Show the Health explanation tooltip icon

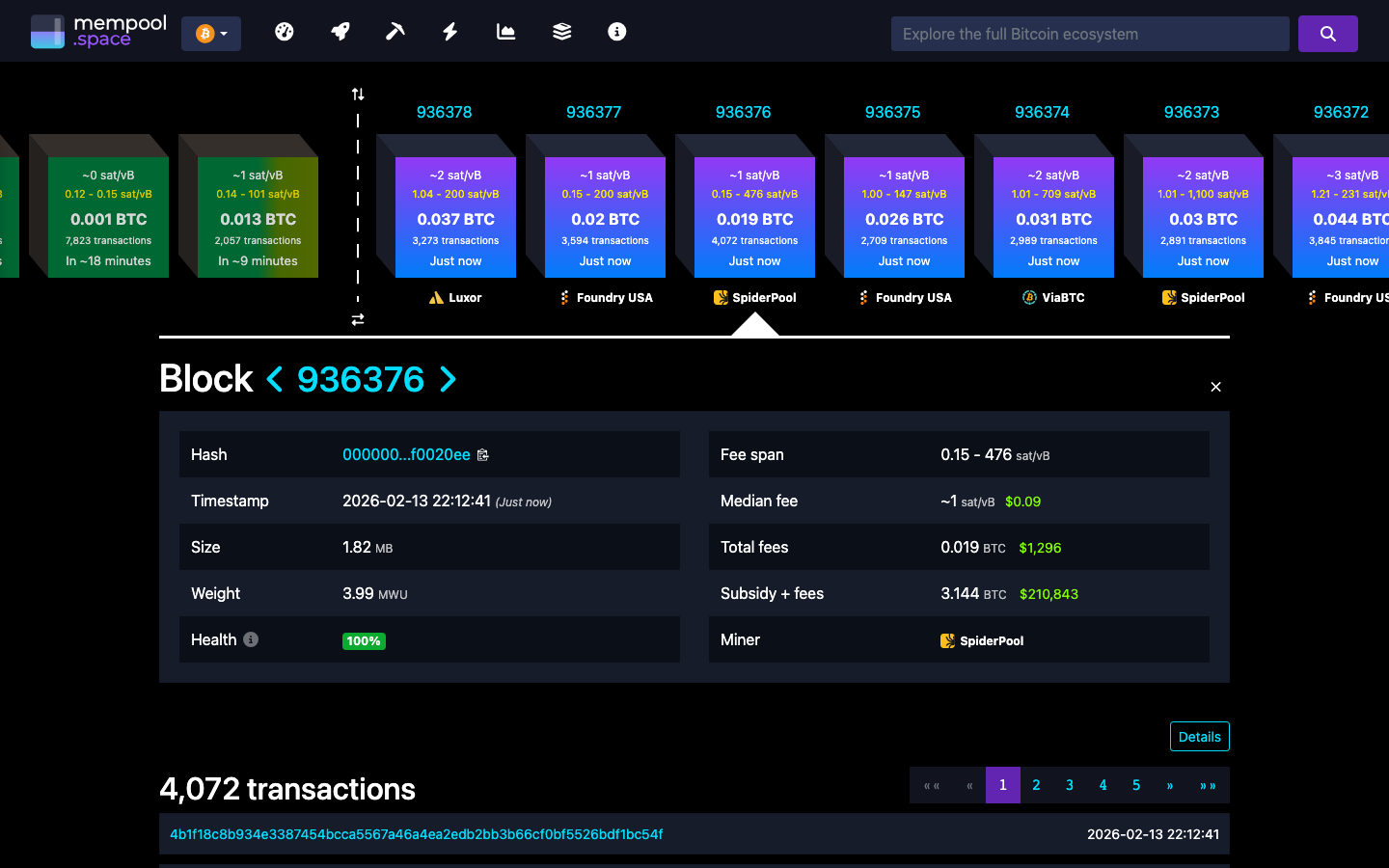[251, 638]
